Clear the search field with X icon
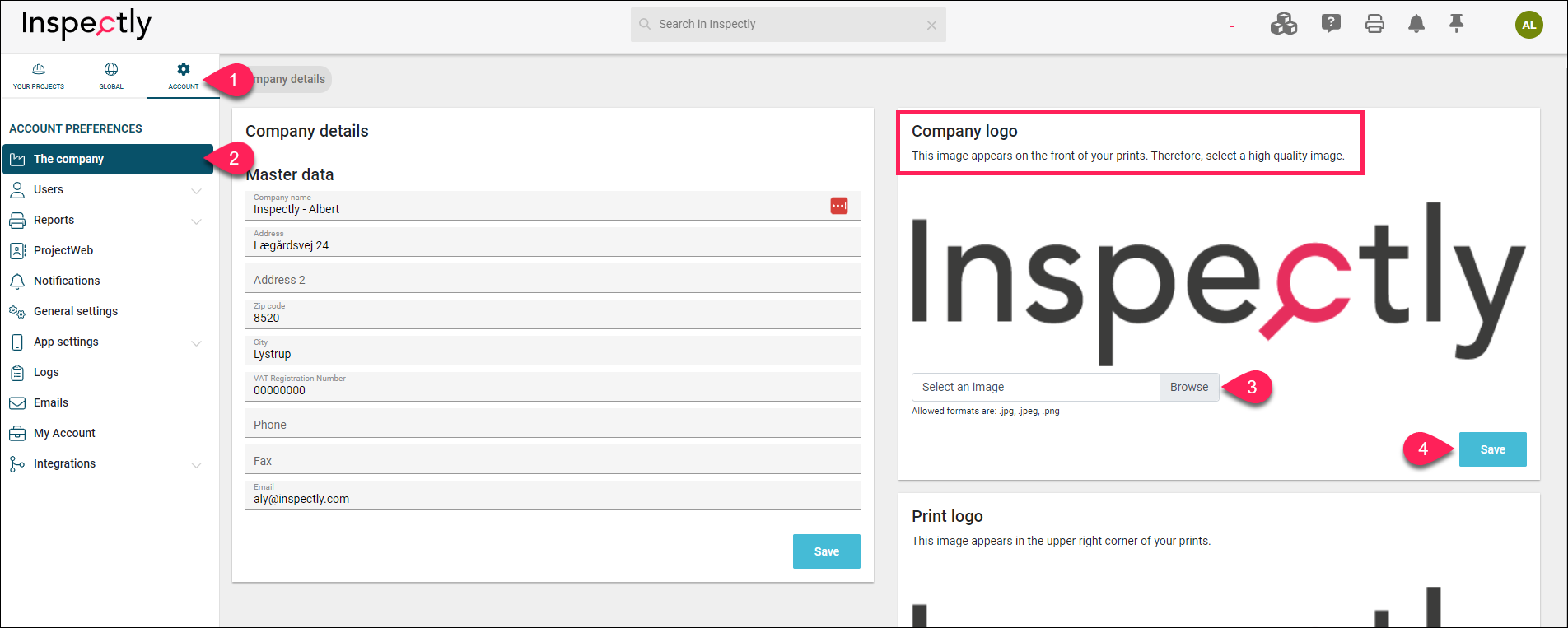 coord(931,26)
